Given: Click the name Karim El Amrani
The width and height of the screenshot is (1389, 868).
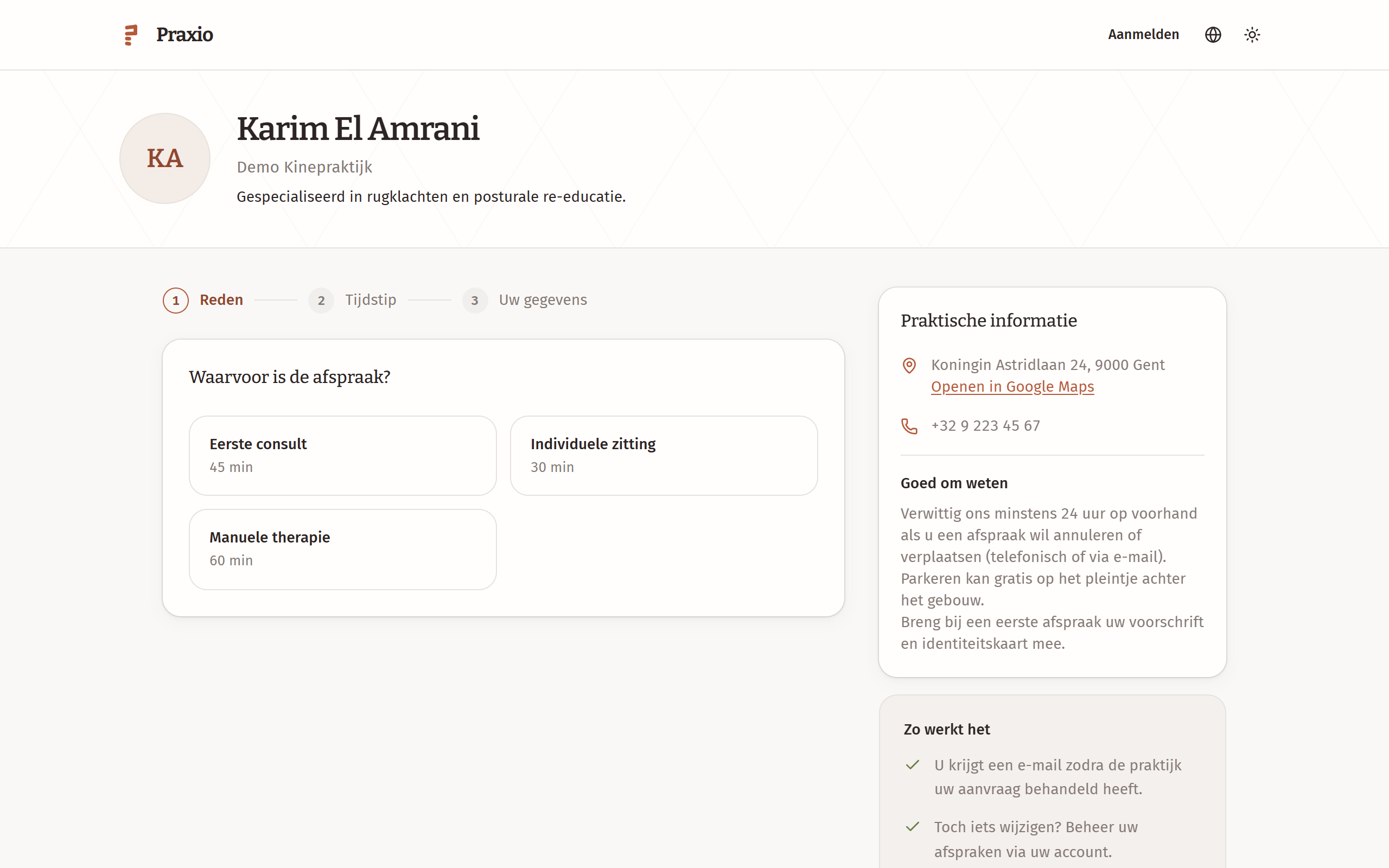Looking at the screenshot, I should 358,129.
